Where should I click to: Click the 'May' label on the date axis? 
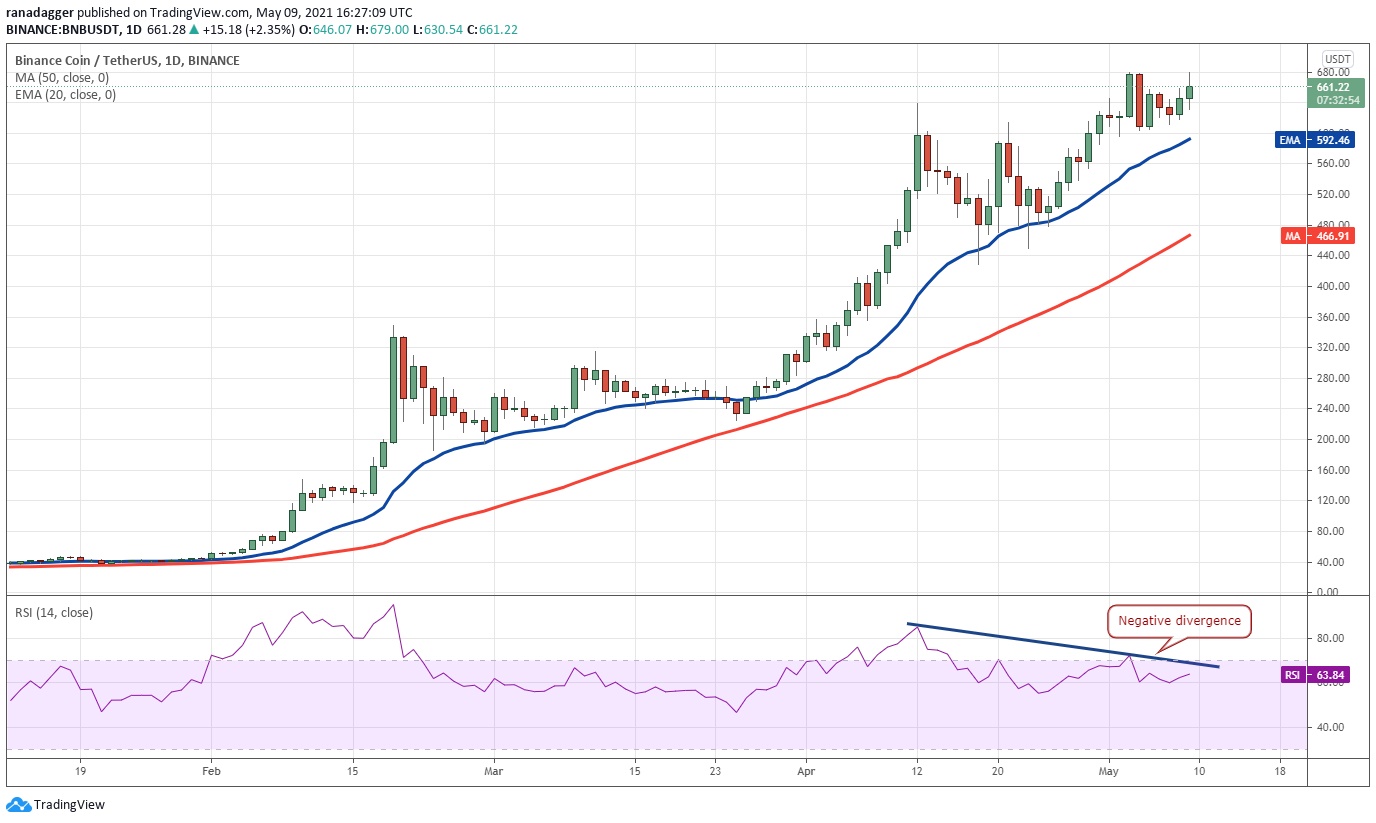[x=1109, y=772]
